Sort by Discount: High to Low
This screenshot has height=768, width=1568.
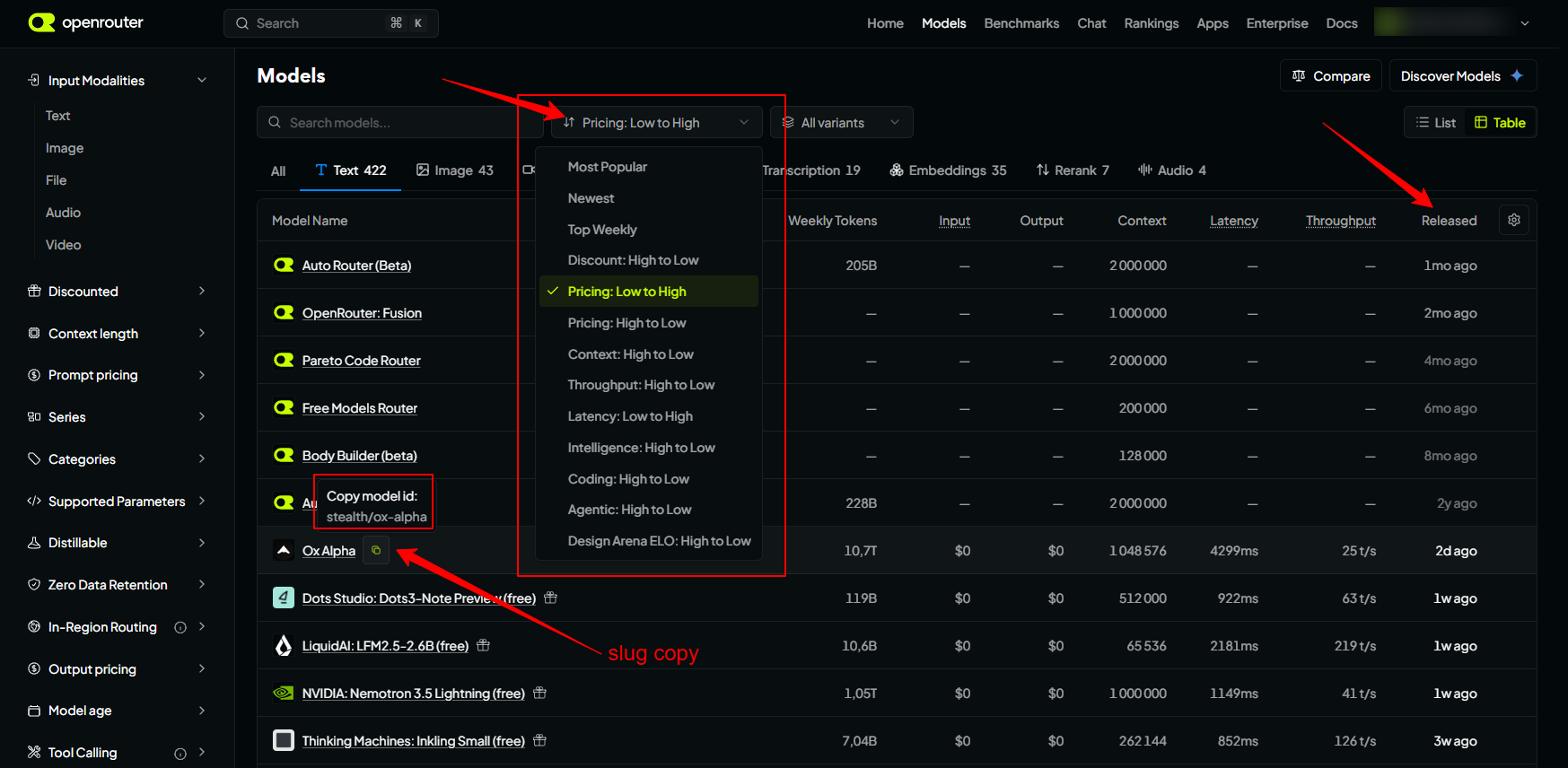coord(649,260)
